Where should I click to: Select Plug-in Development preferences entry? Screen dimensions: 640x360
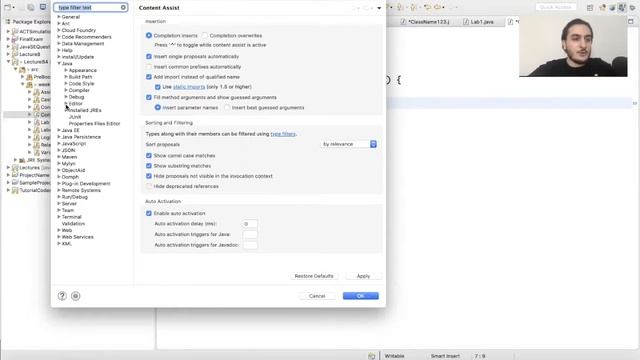point(86,183)
